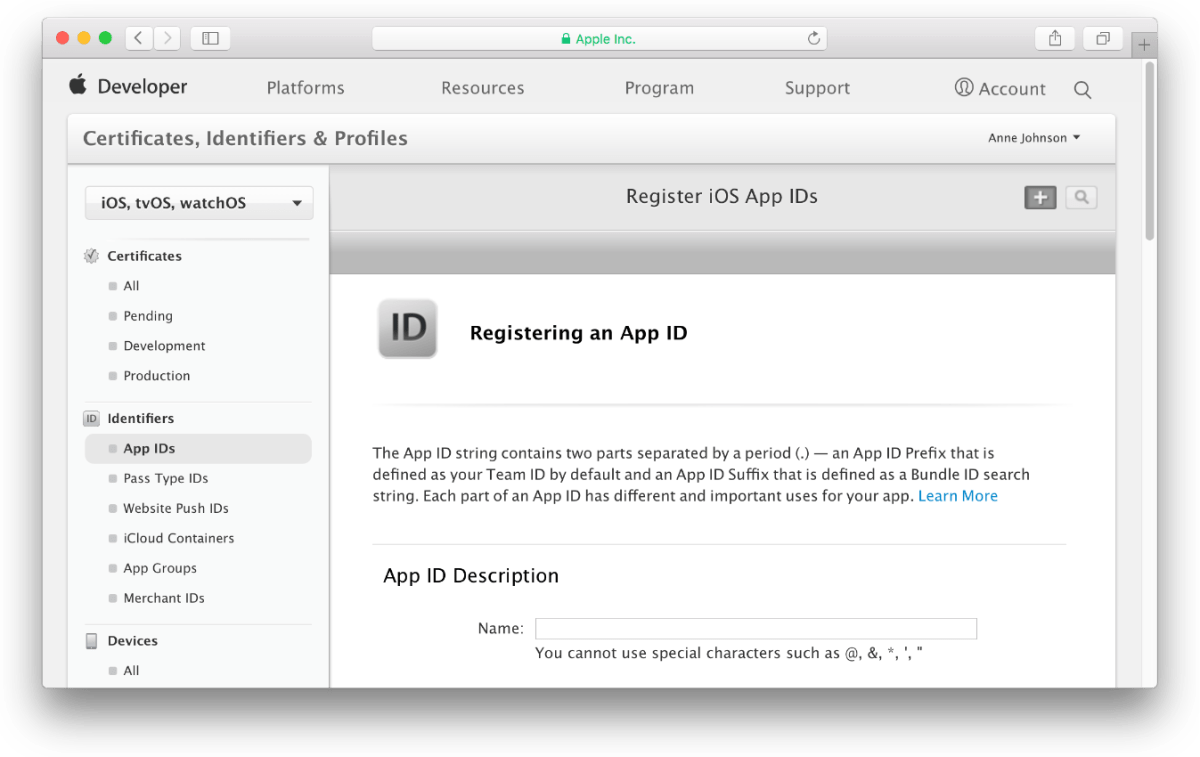Open the Resources navigation menu

tap(482, 88)
